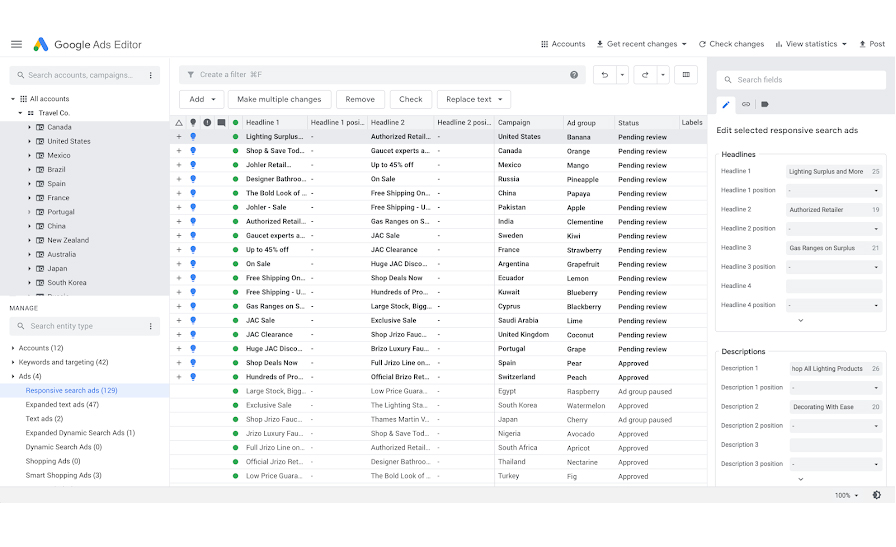
Task: Sort by the error exclamation column
Action: pos(207,122)
